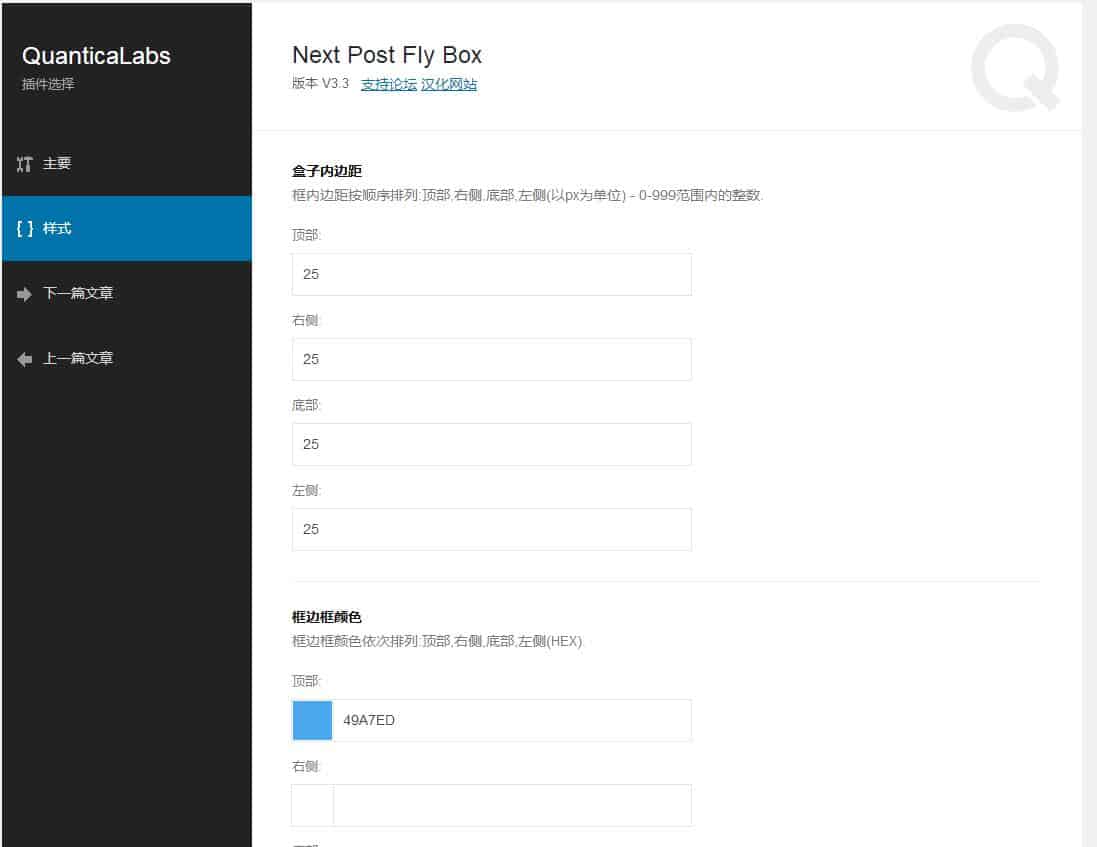The image size is (1097, 847).
Task: Click the 盒子内边距 section heading
Action: pos(327,171)
